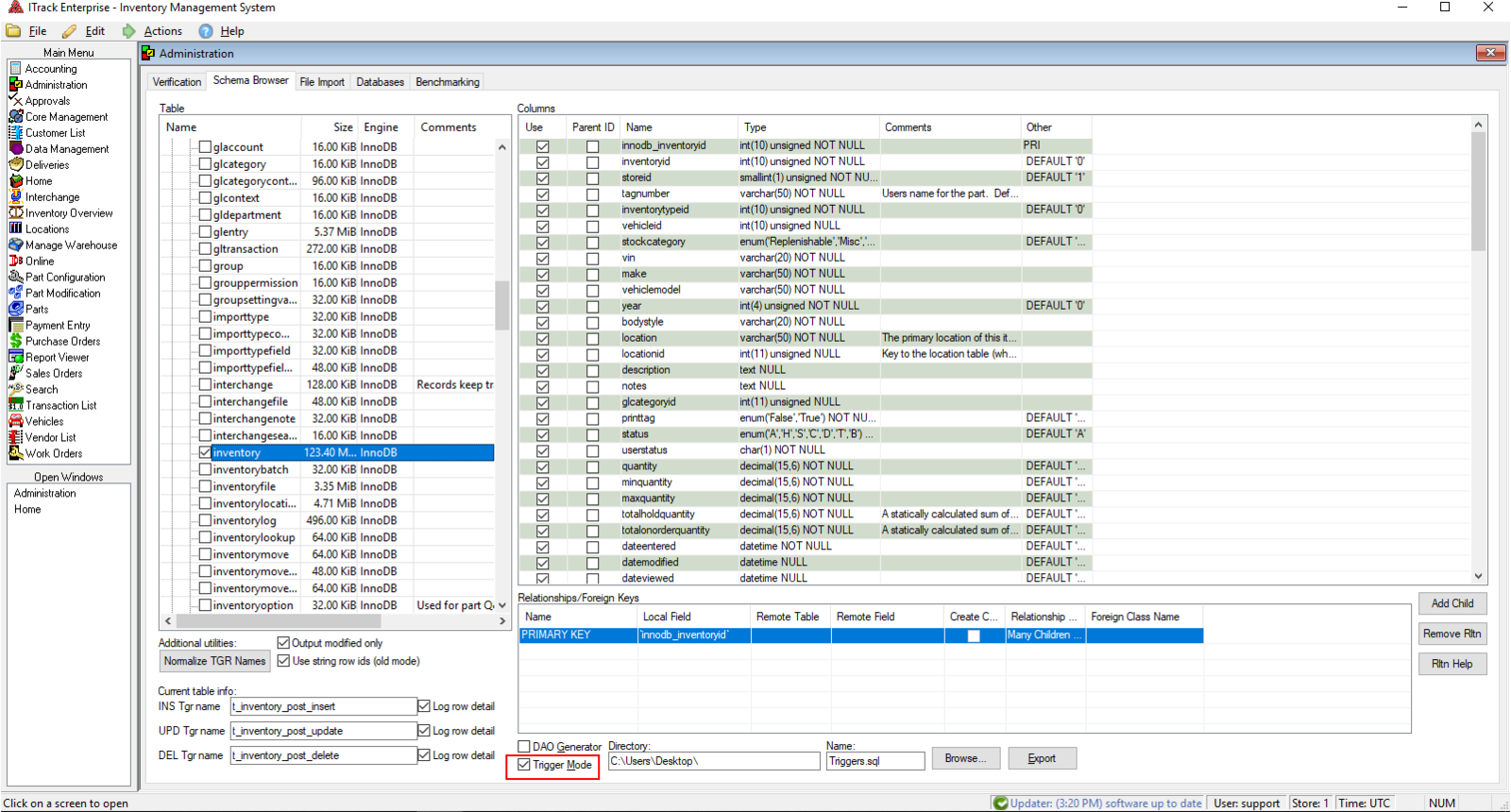Open Purchase Orders
Screen dimensions: 1511x812
click(62, 342)
